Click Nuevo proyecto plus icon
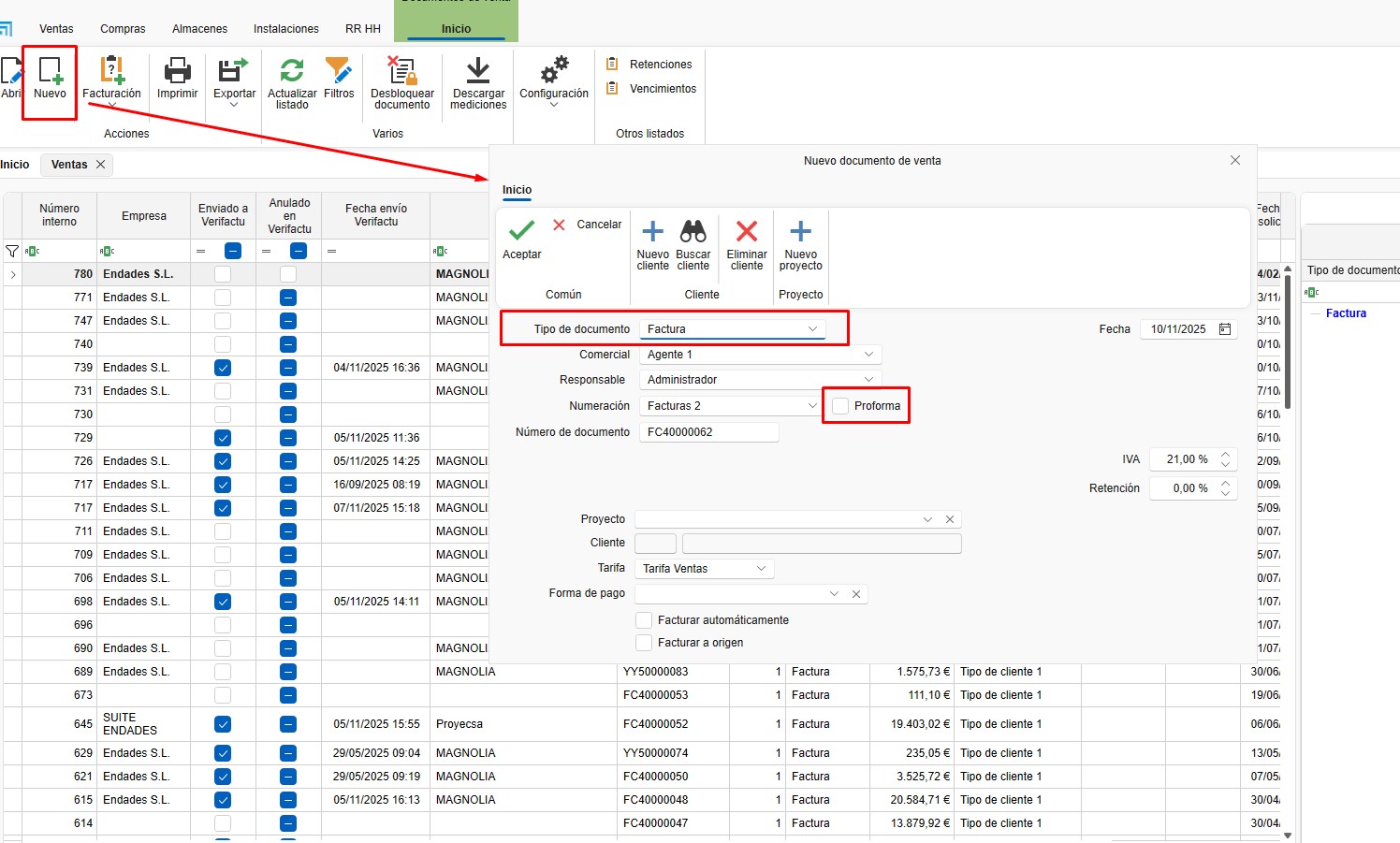Screen dimensions: 1400x843 tap(800, 232)
